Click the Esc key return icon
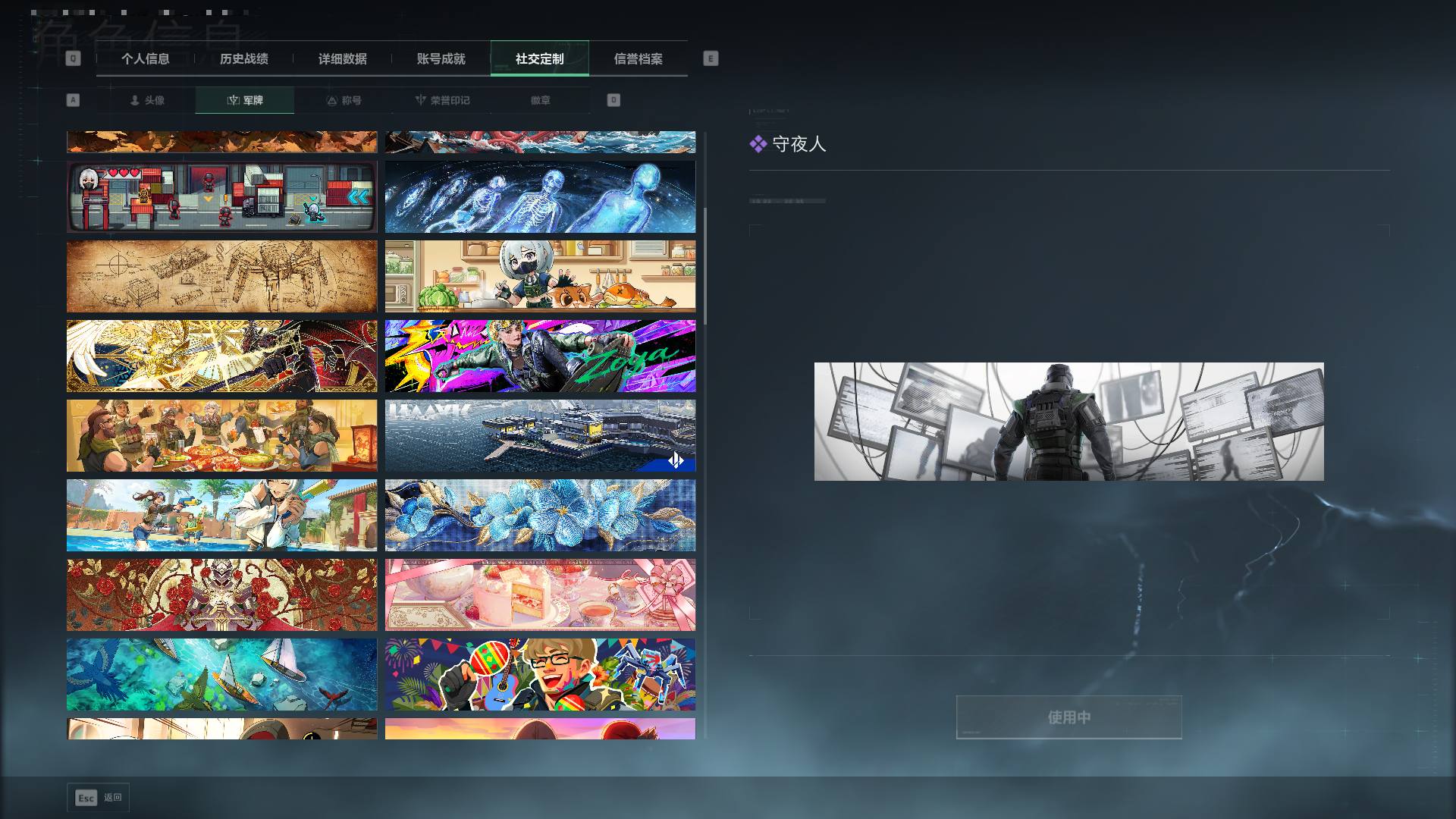Viewport: 1456px width, 819px height. [86, 798]
